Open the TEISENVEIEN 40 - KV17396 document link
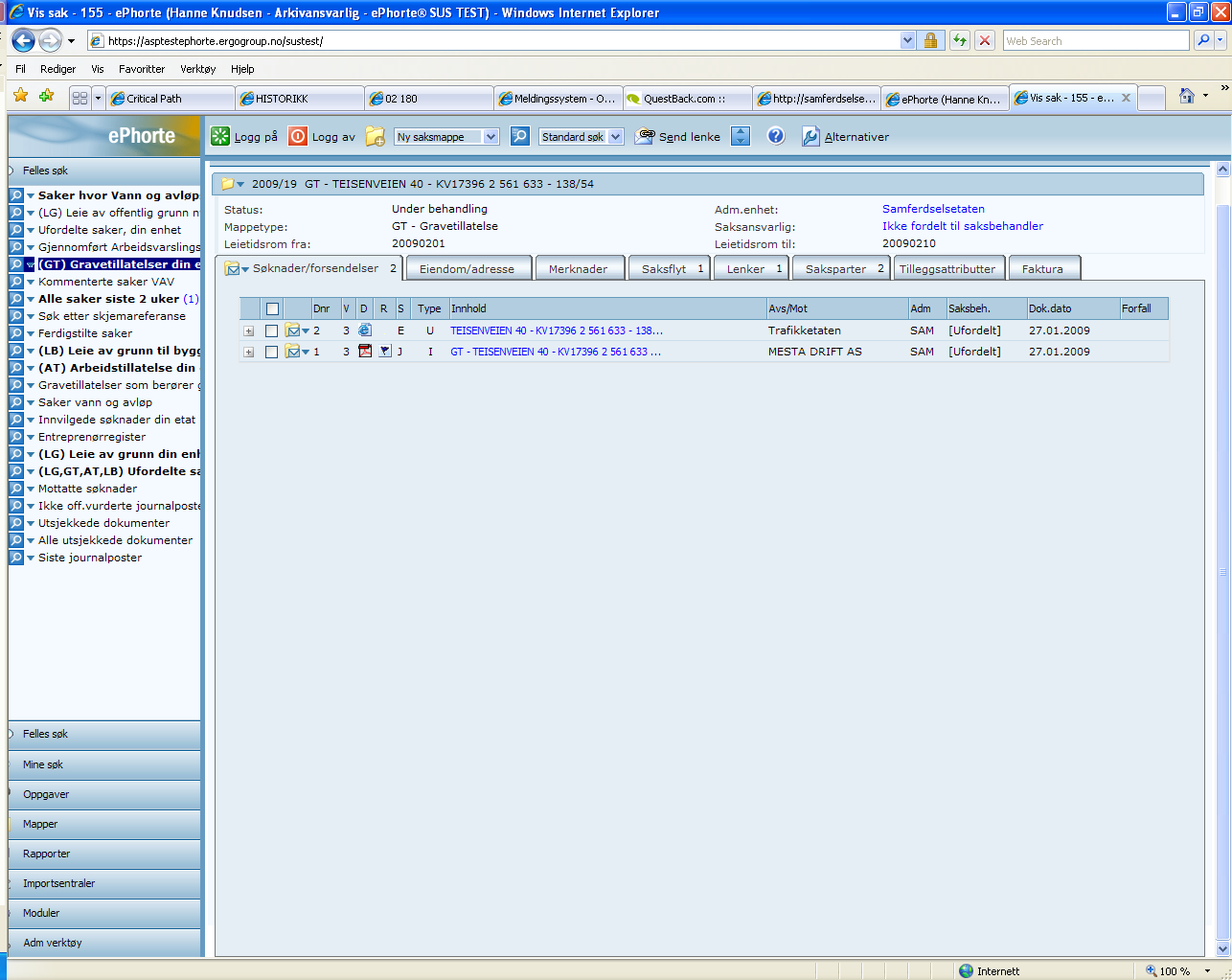The height and width of the screenshot is (980, 1232). [x=557, y=330]
